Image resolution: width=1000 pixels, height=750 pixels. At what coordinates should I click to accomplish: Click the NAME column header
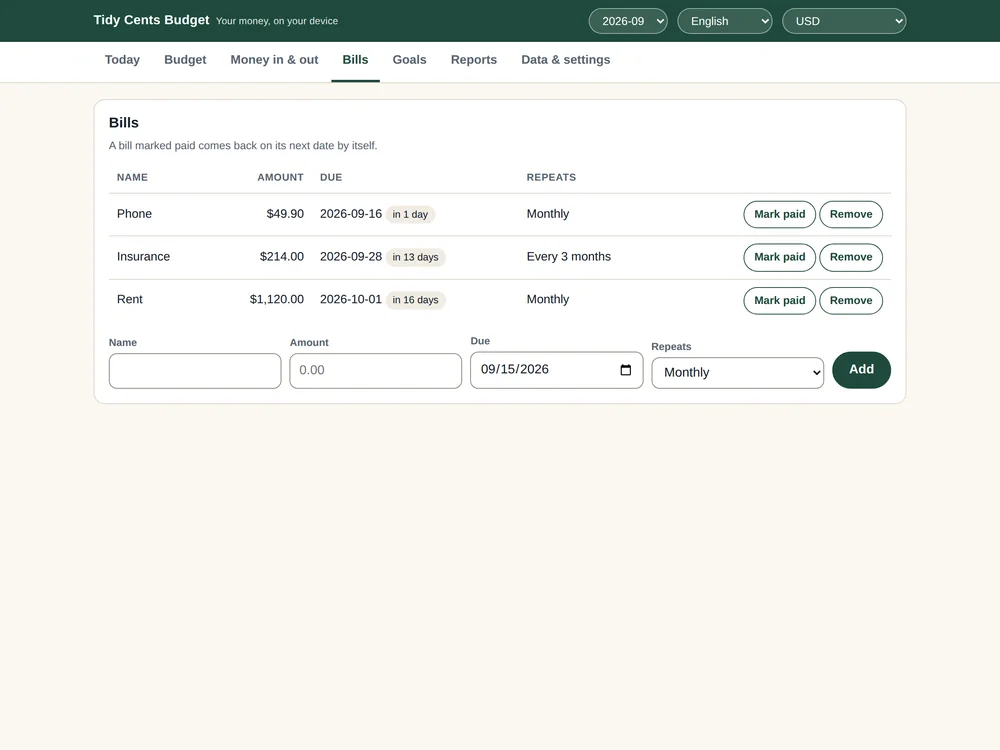132,177
